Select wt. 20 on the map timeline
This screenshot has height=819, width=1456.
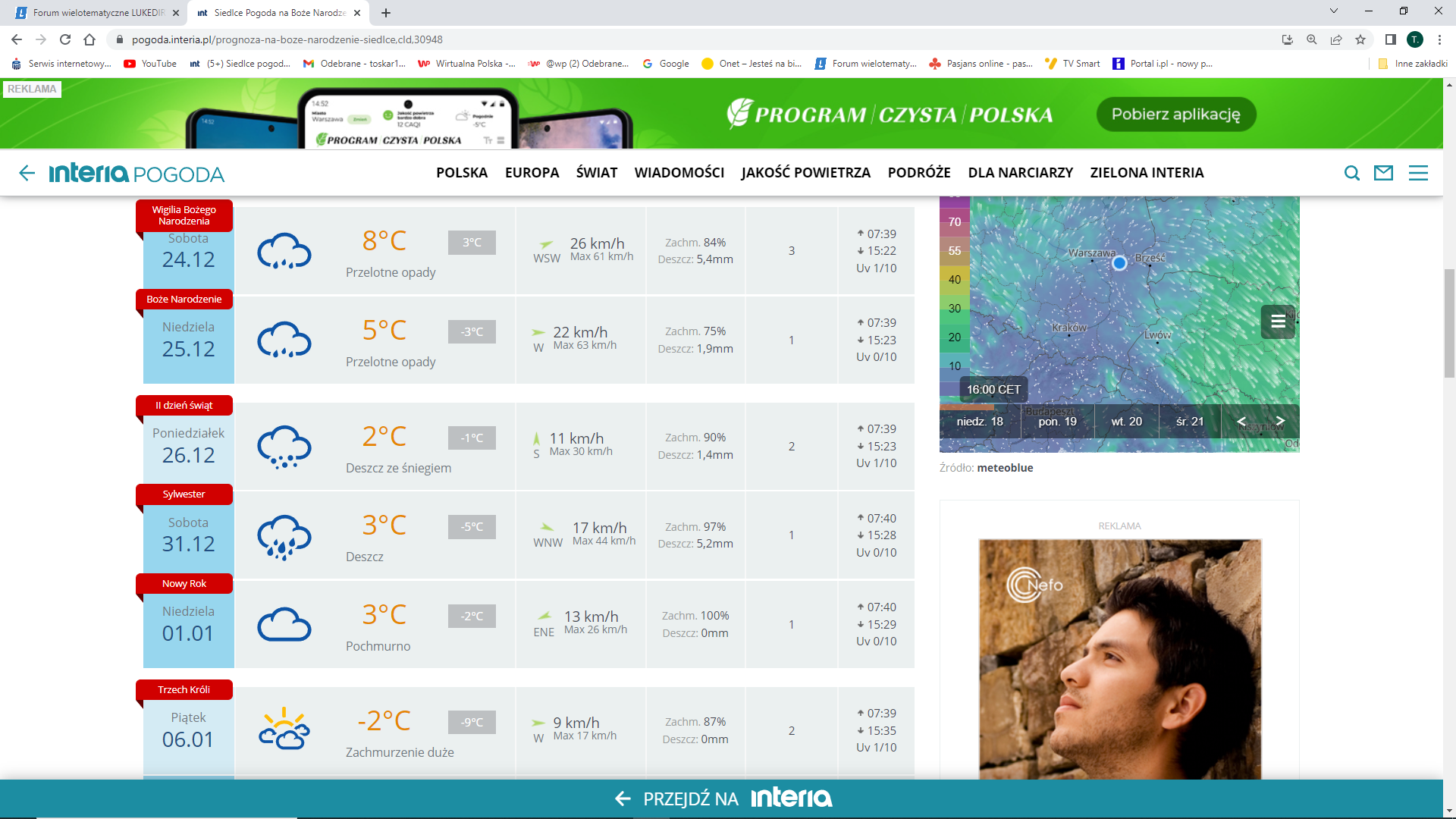pos(1126,422)
